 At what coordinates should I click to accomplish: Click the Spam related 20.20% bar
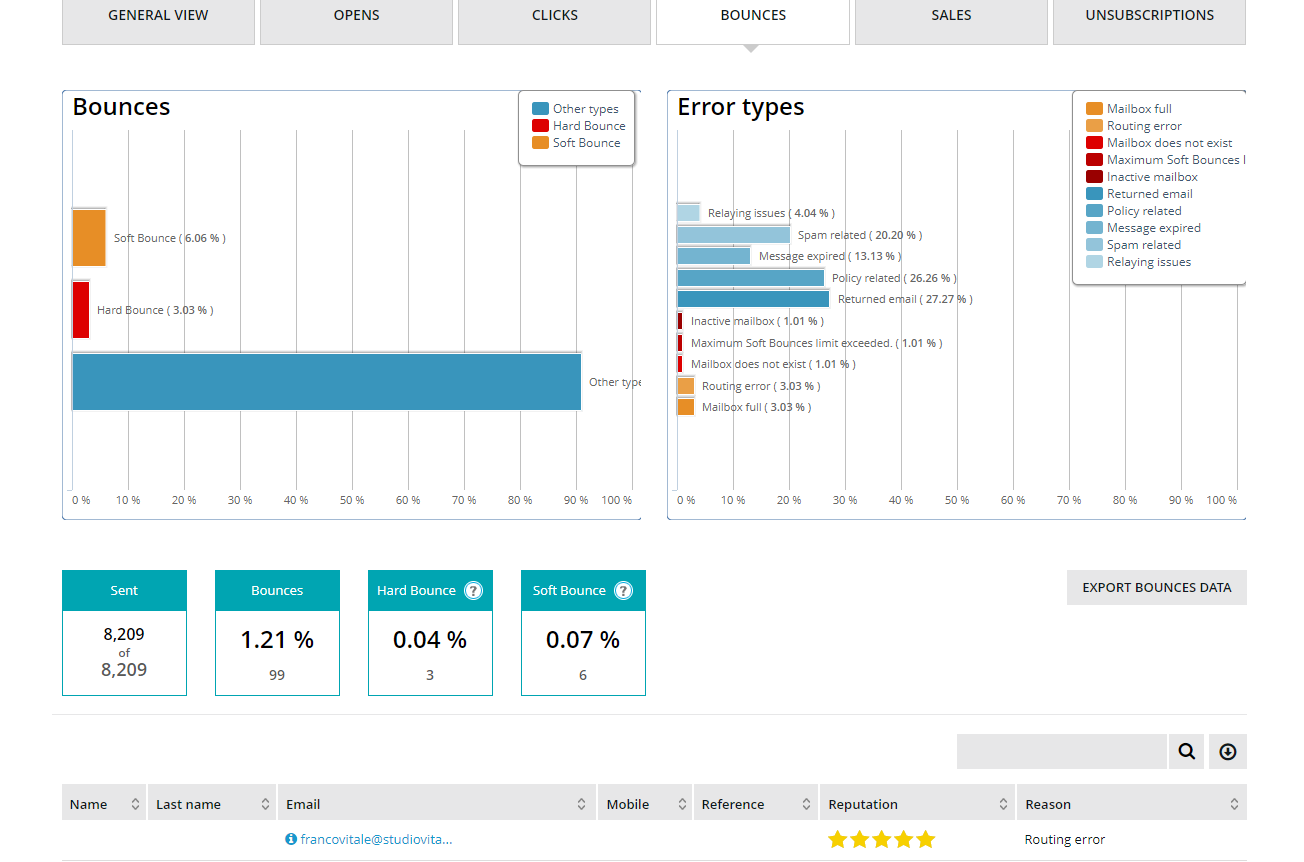(x=734, y=235)
